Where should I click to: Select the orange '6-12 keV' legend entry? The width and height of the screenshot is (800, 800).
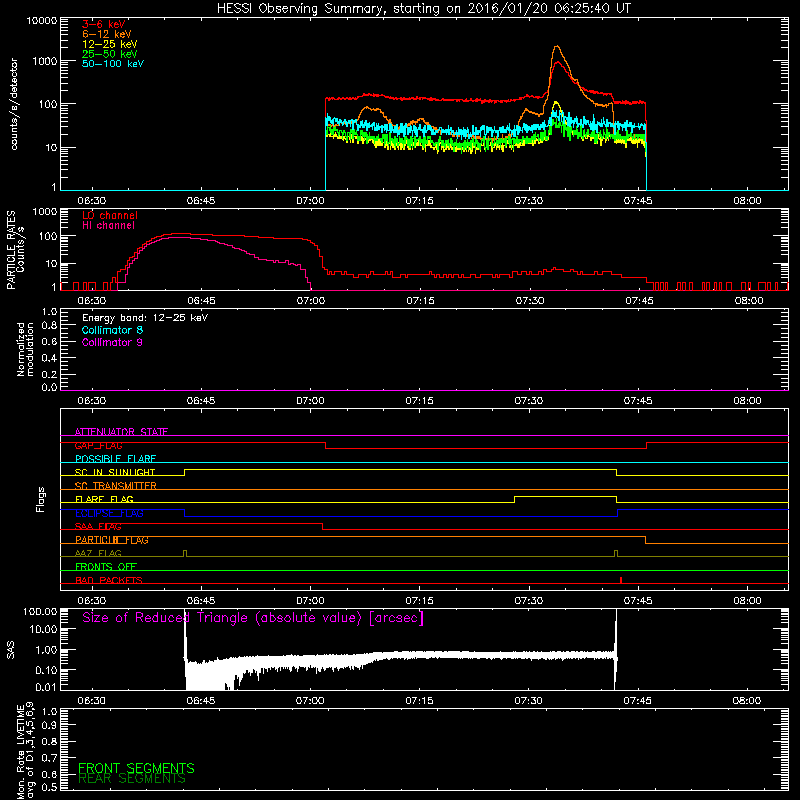pos(107,34)
